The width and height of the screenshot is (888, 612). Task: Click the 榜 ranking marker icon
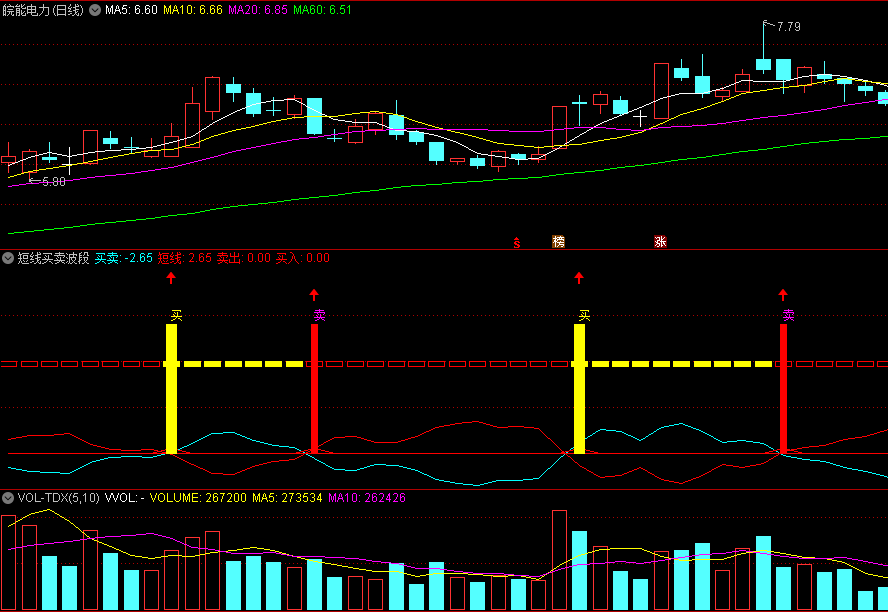click(x=558, y=242)
